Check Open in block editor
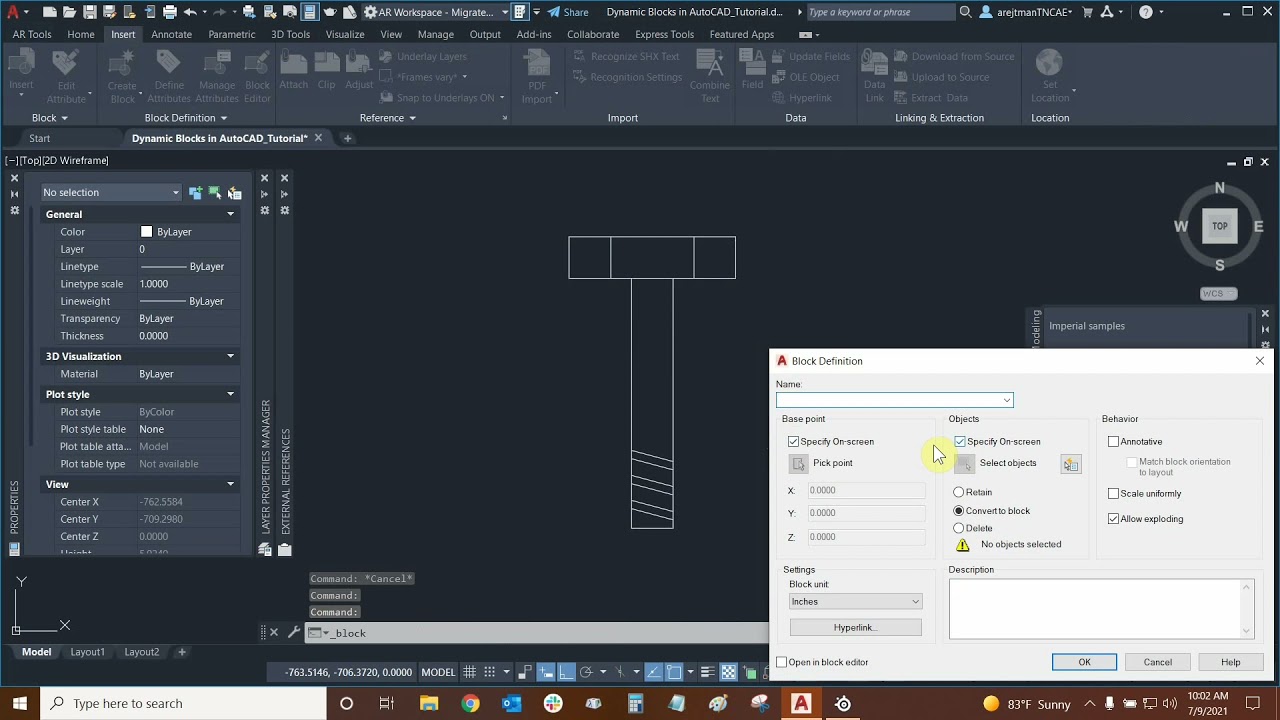This screenshot has height=720, width=1280. click(782, 662)
